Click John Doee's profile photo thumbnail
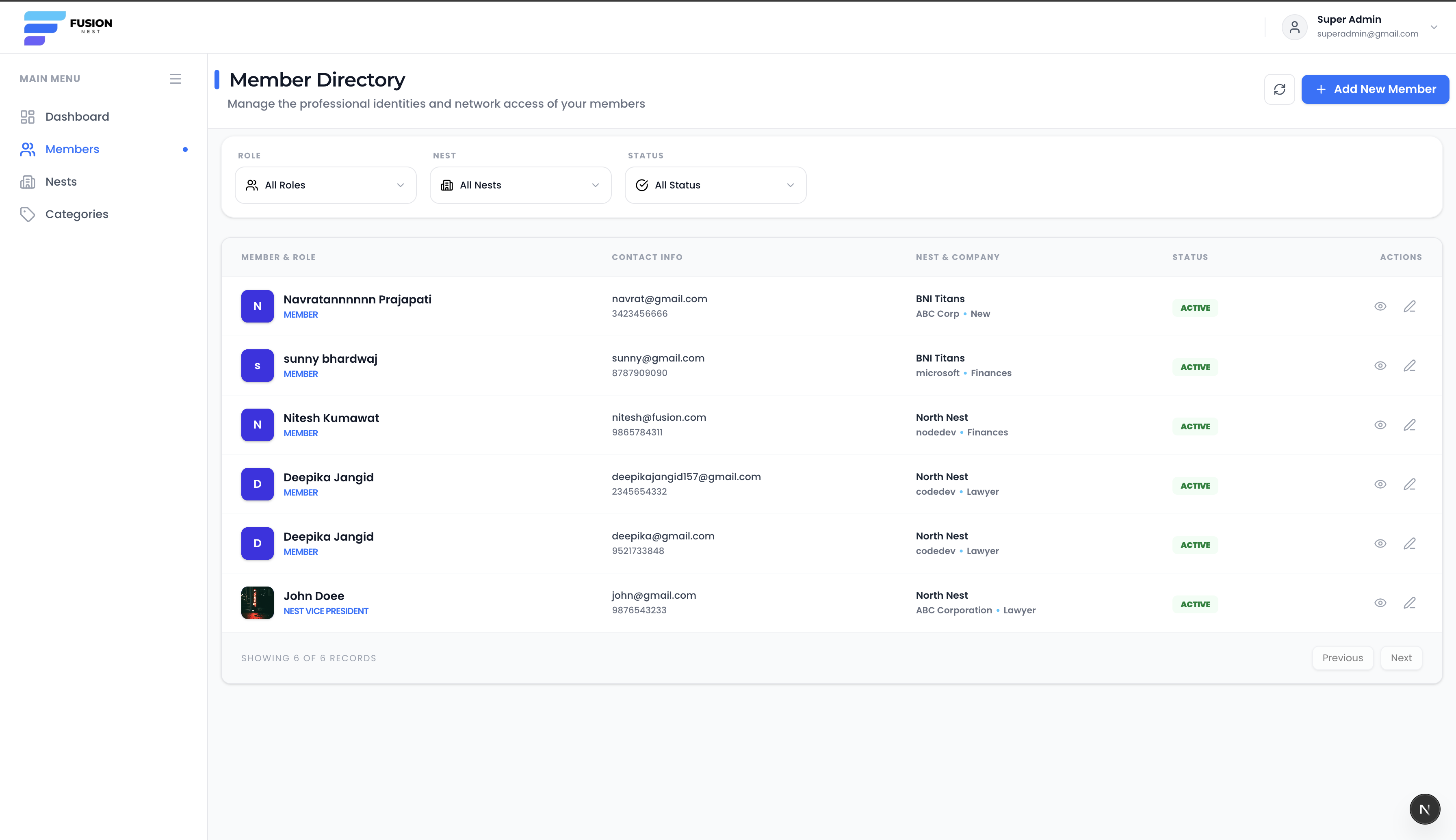The image size is (1456, 840). click(257, 603)
